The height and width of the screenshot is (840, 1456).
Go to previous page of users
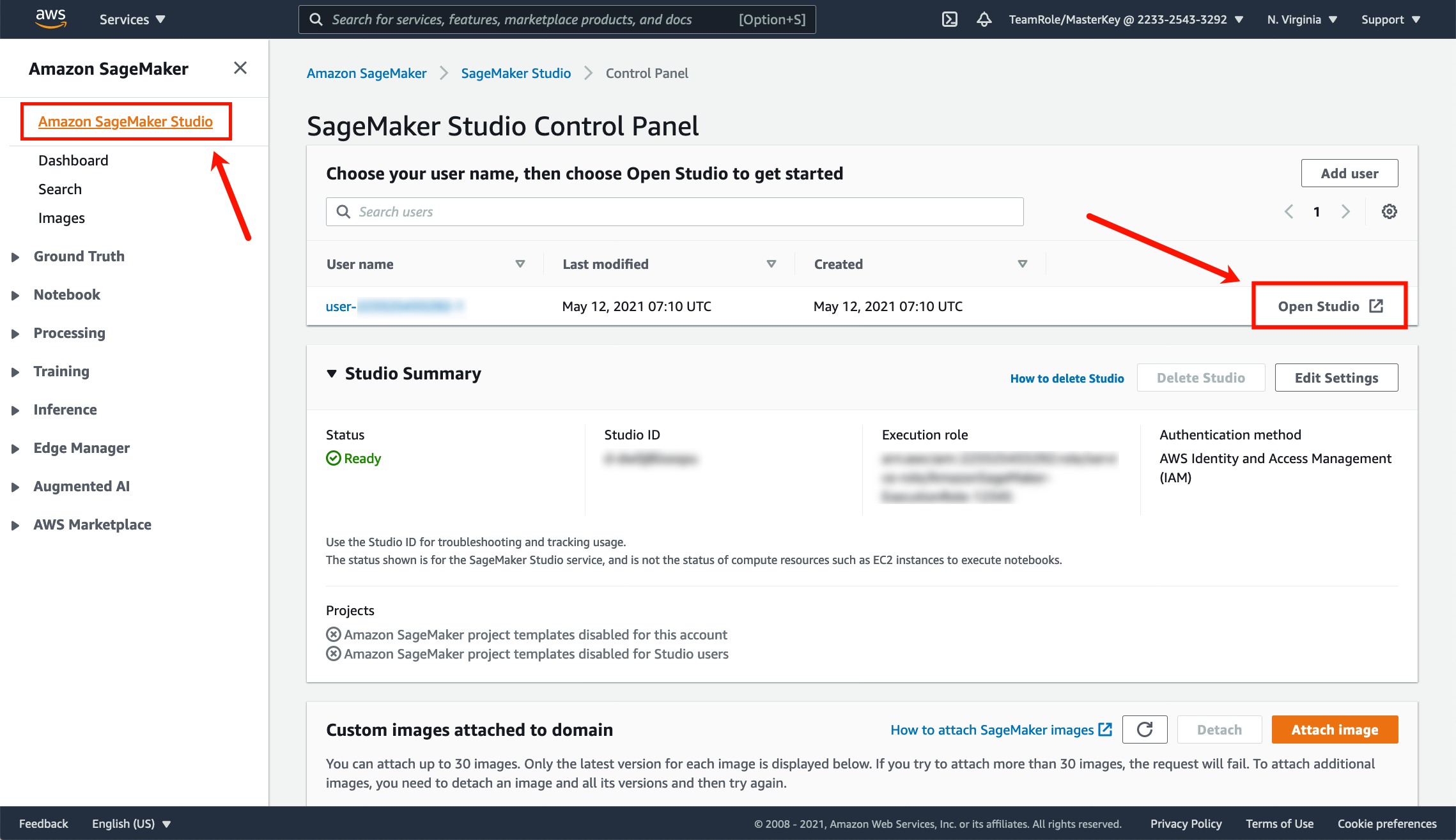[x=1289, y=211]
